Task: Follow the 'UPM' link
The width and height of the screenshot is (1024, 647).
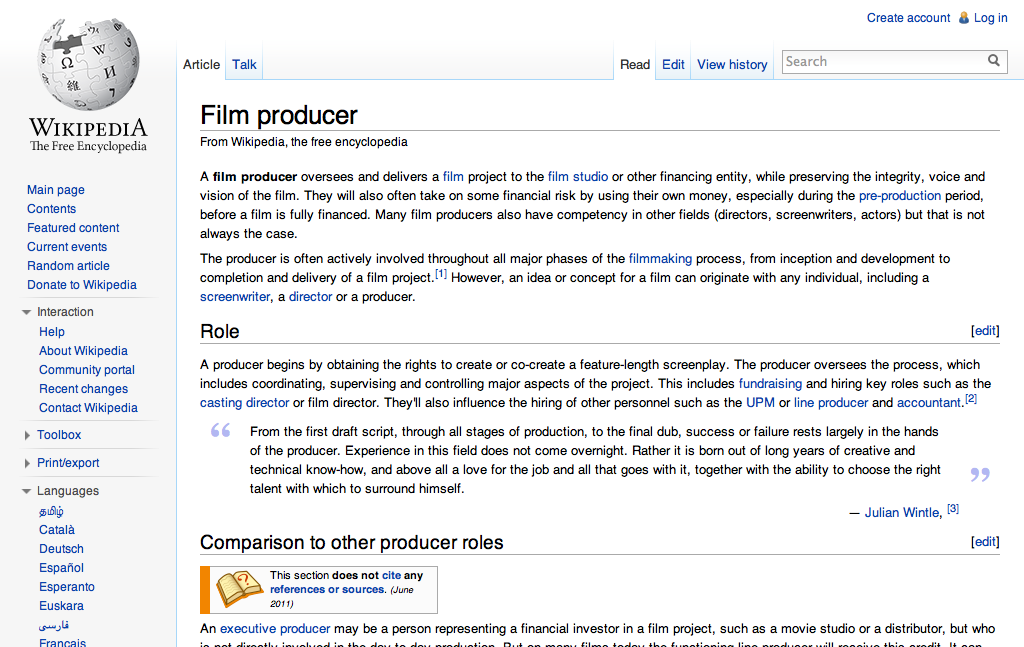Action: (760, 403)
